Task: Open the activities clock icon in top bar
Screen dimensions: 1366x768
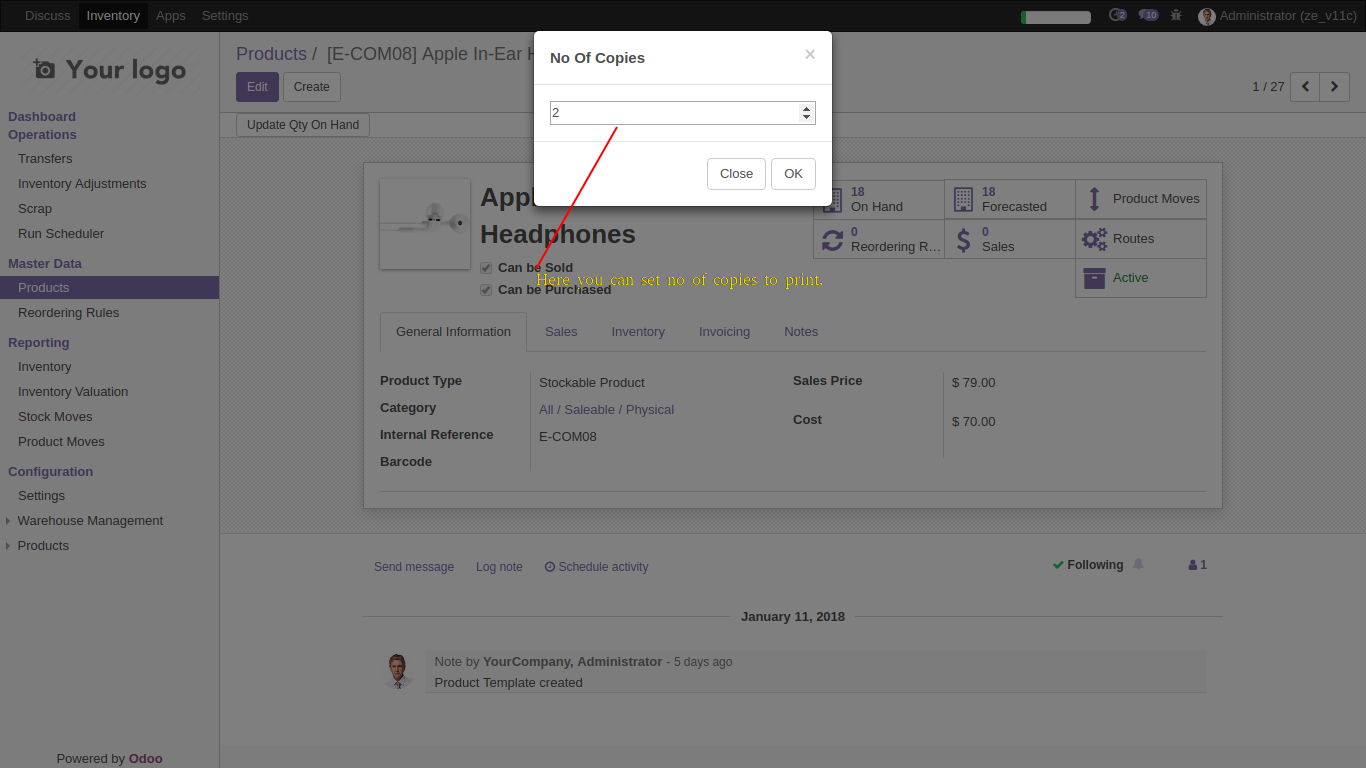Action: click(x=1117, y=15)
